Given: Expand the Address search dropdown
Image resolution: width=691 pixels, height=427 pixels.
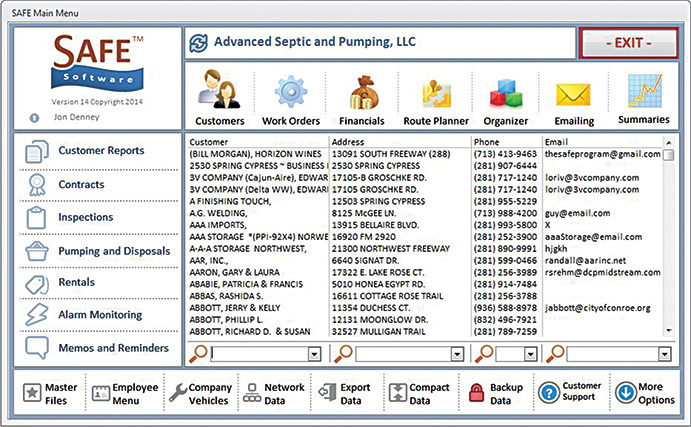Looking at the screenshot, I should [x=460, y=353].
